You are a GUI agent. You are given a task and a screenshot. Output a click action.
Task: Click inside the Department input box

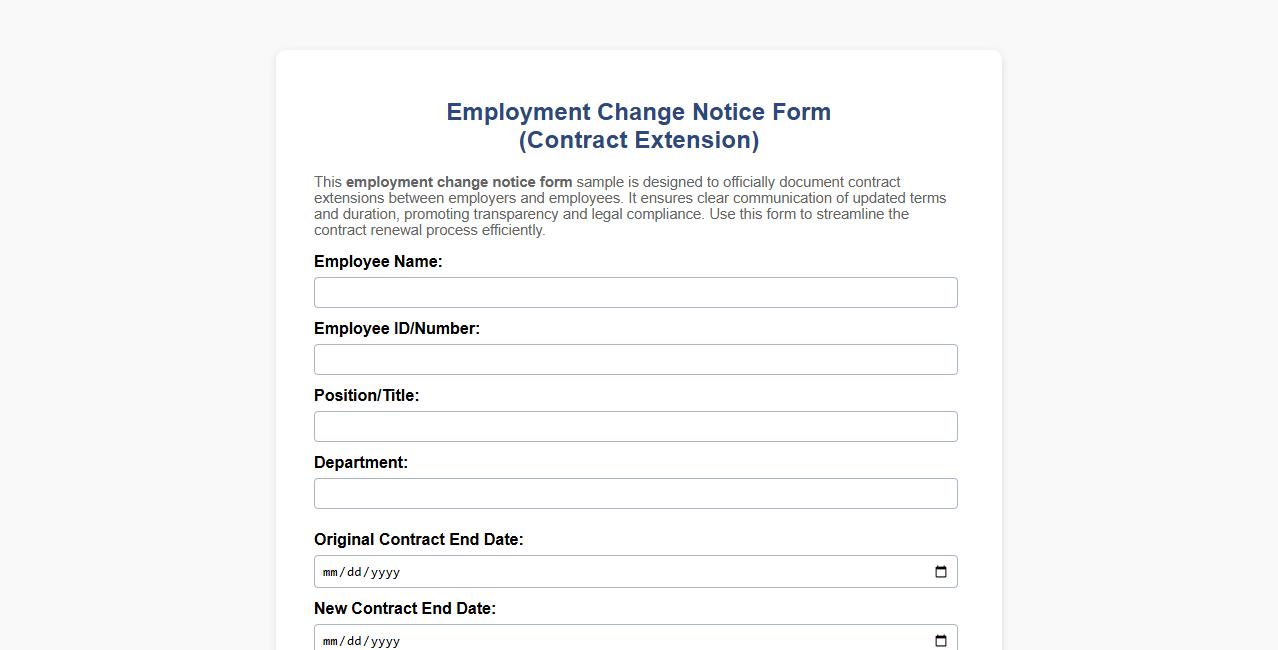[x=635, y=493]
